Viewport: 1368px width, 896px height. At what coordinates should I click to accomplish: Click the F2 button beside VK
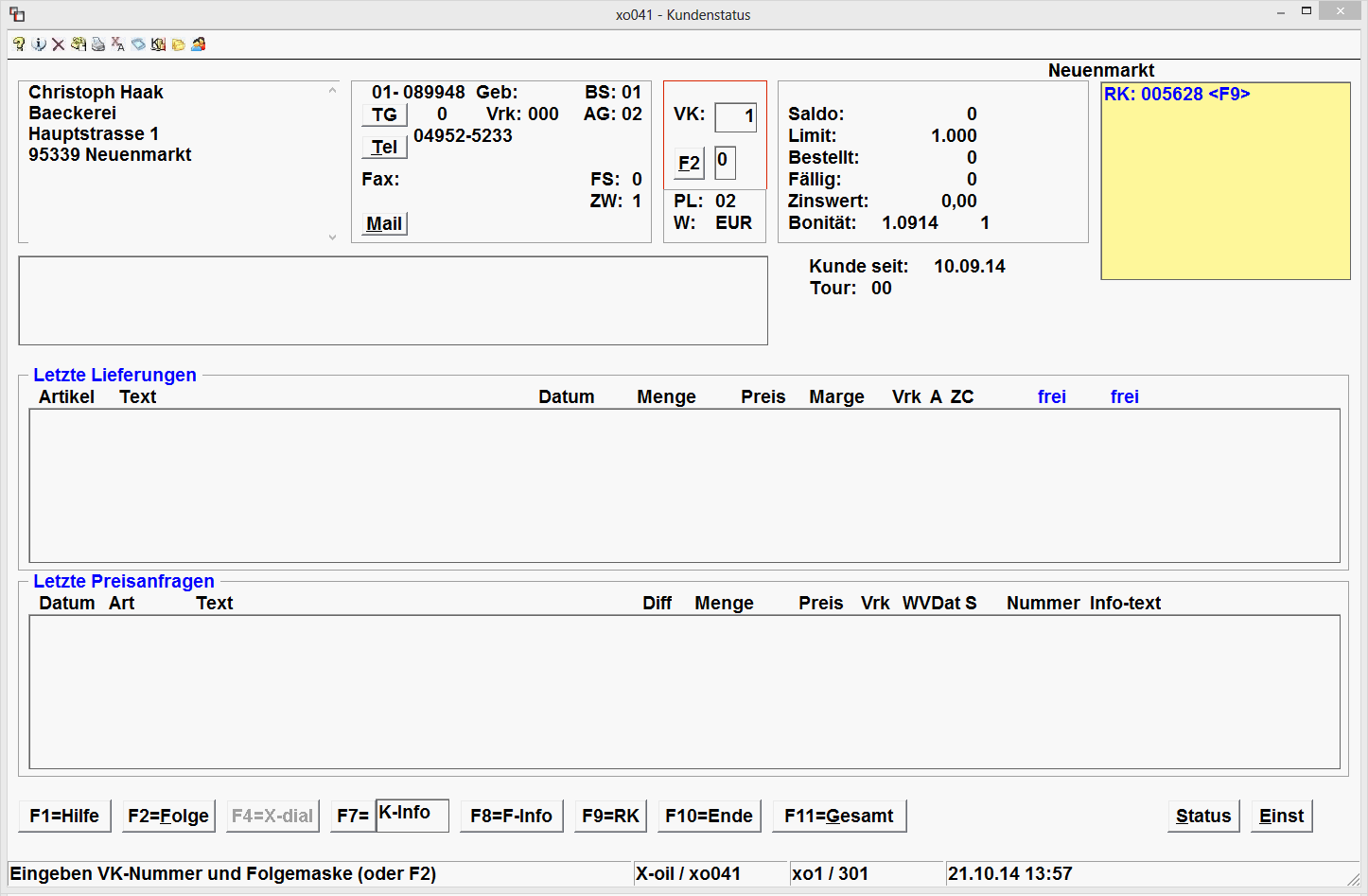click(x=689, y=163)
